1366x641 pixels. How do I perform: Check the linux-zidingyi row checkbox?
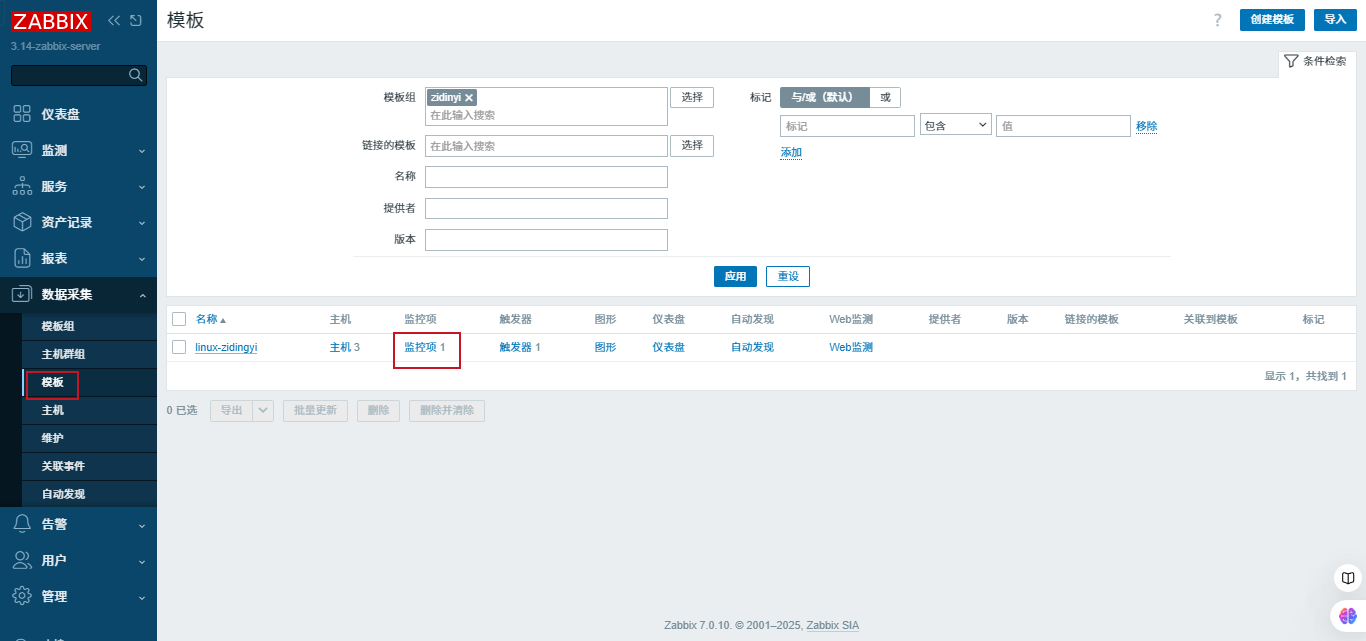tap(179, 347)
